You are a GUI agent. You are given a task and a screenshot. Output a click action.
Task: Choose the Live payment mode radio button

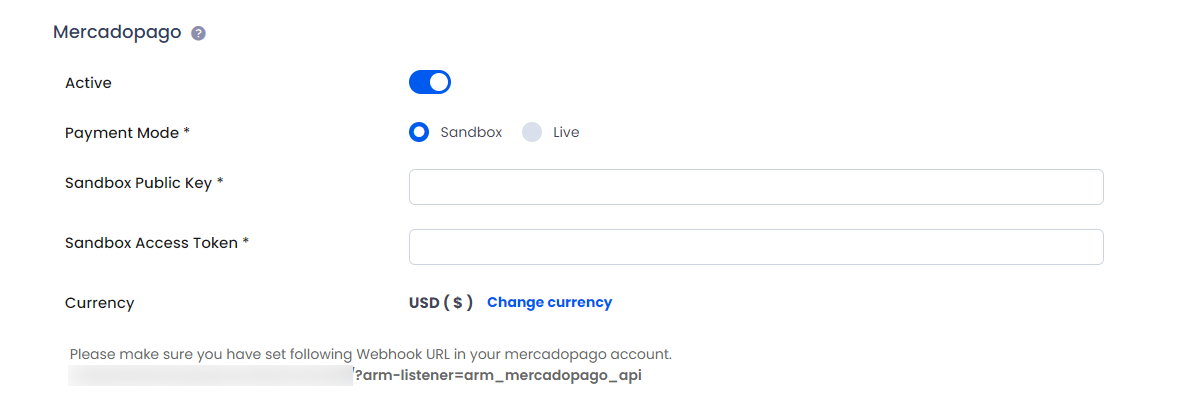tap(532, 132)
